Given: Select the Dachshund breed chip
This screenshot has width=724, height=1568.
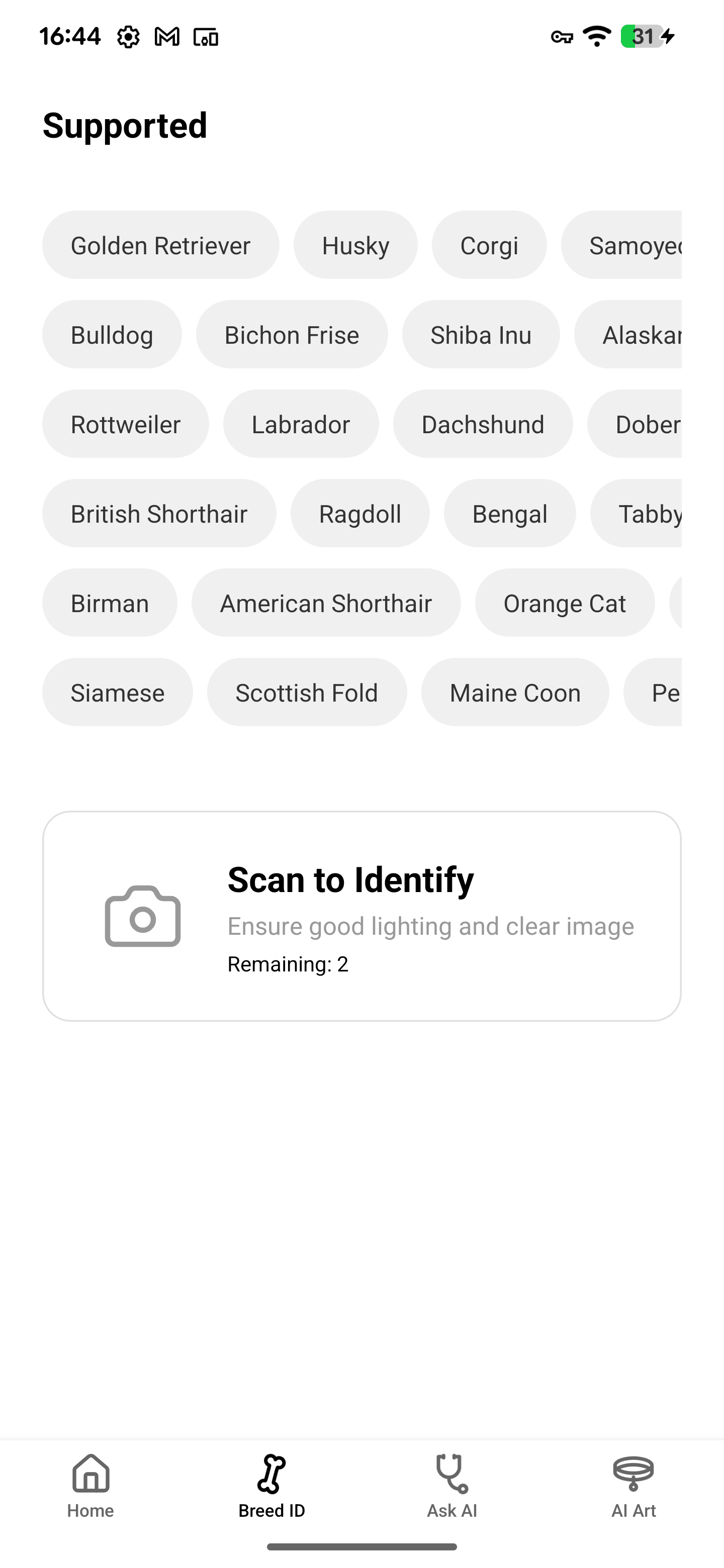Looking at the screenshot, I should tap(483, 424).
